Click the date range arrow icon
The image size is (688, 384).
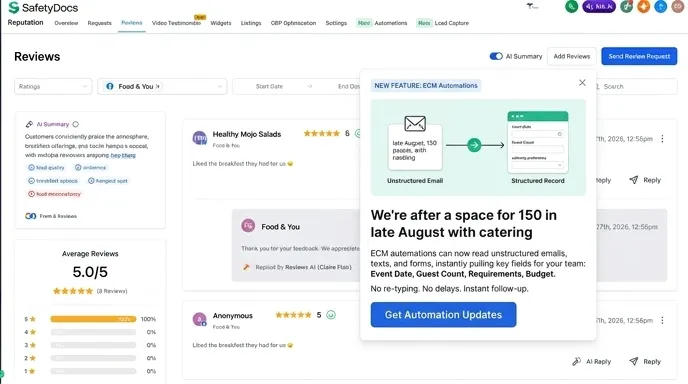click(310, 86)
